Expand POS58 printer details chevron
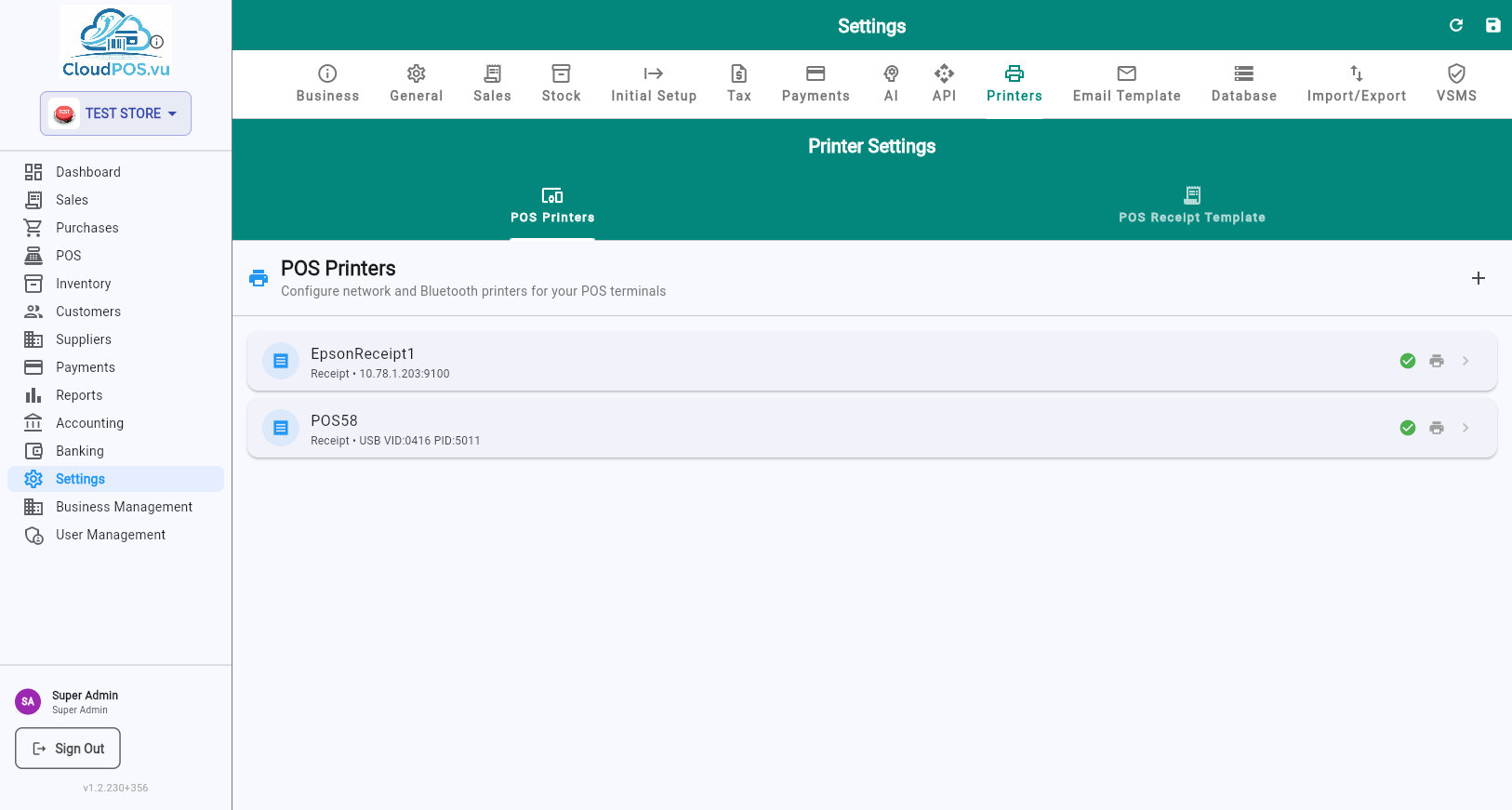Viewport: 1512px width, 810px height. point(1466,428)
